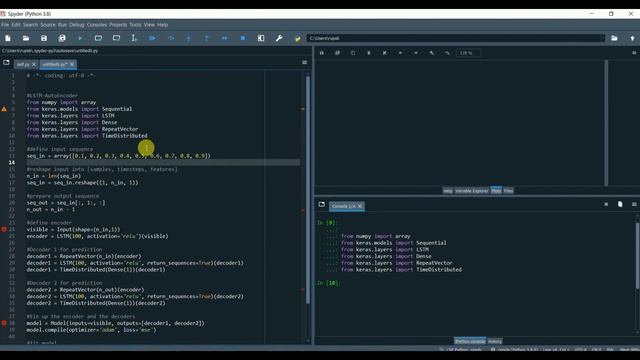Image resolution: width=640 pixels, height=360 pixels.
Task: Click the Debug file toolbar icon
Action: [152, 38]
